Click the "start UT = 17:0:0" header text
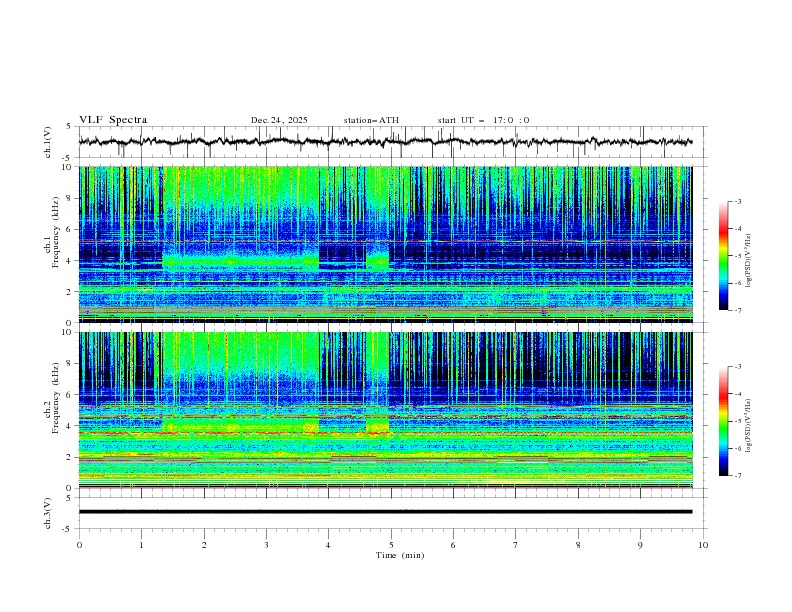 point(483,120)
